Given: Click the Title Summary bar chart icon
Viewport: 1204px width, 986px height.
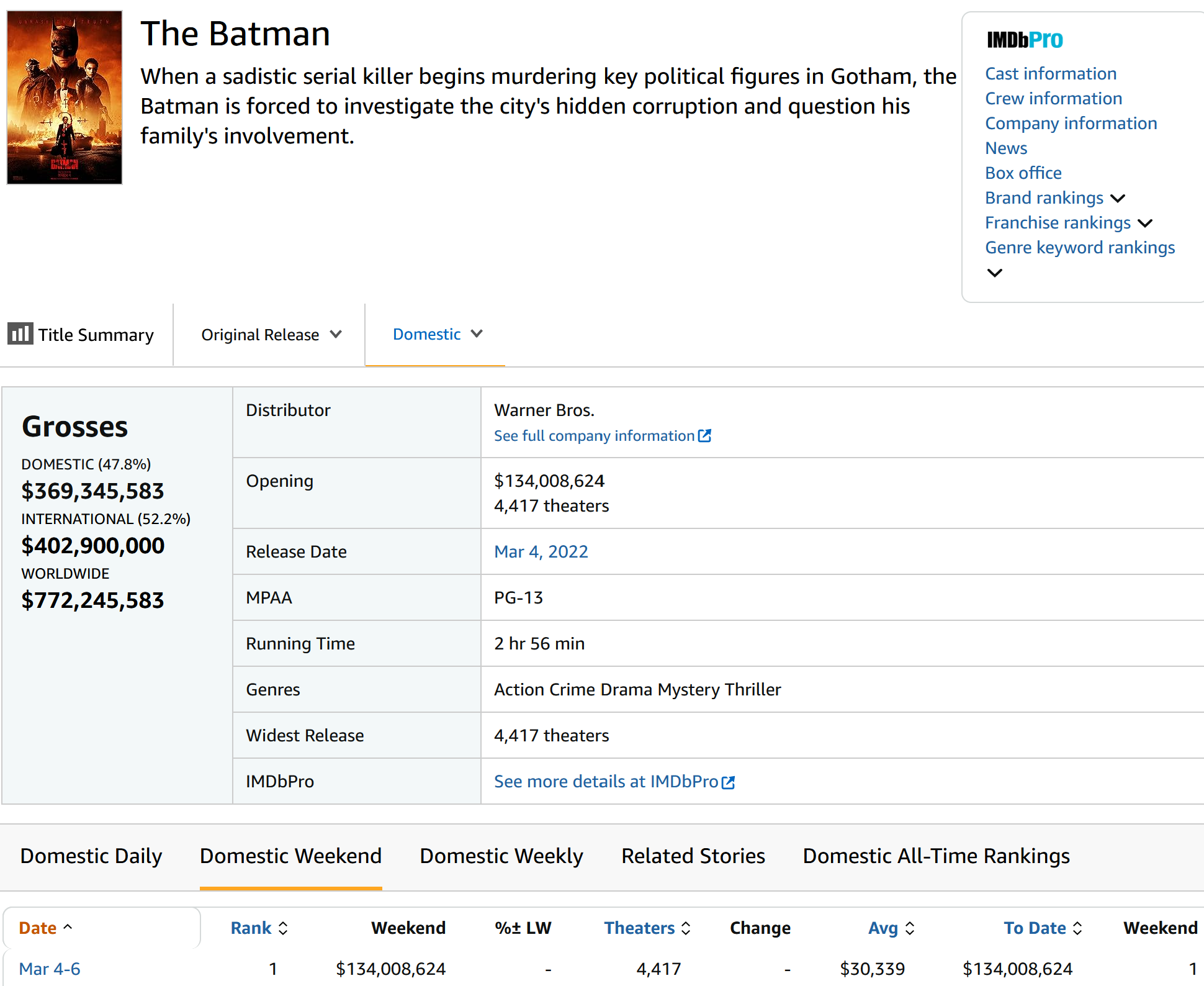Looking at the screenshot, I should 20,333.
